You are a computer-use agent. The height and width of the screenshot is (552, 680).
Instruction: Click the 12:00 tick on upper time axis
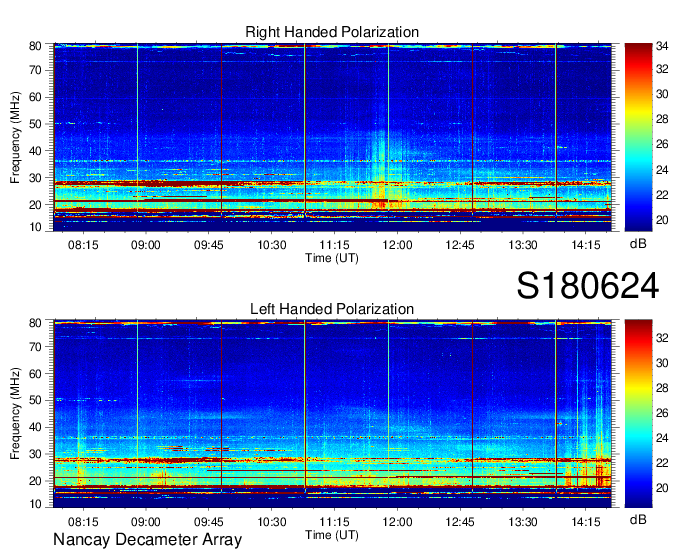point(397,245)
